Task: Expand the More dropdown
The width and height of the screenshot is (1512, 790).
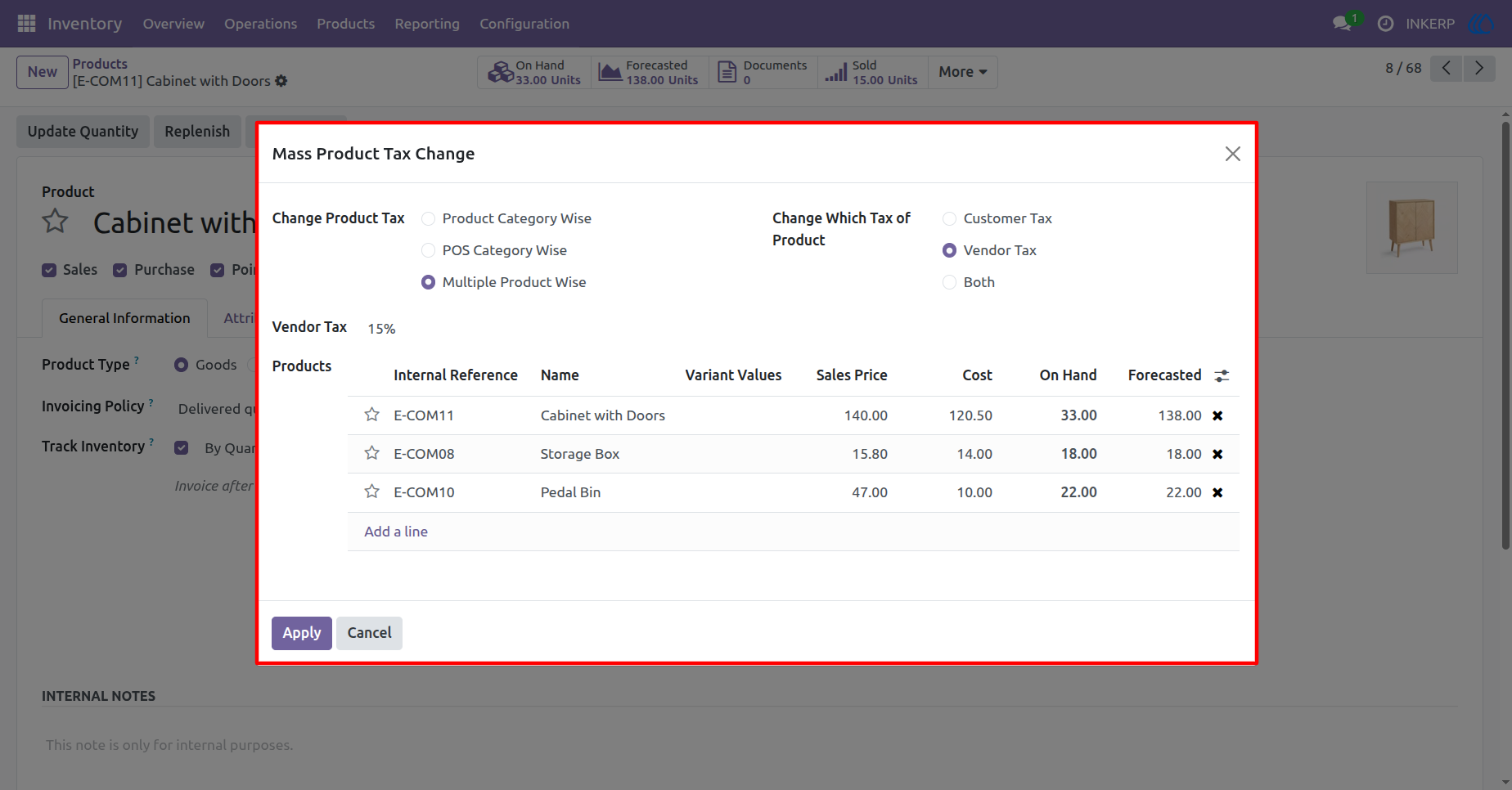Action: tap(963, 72)
